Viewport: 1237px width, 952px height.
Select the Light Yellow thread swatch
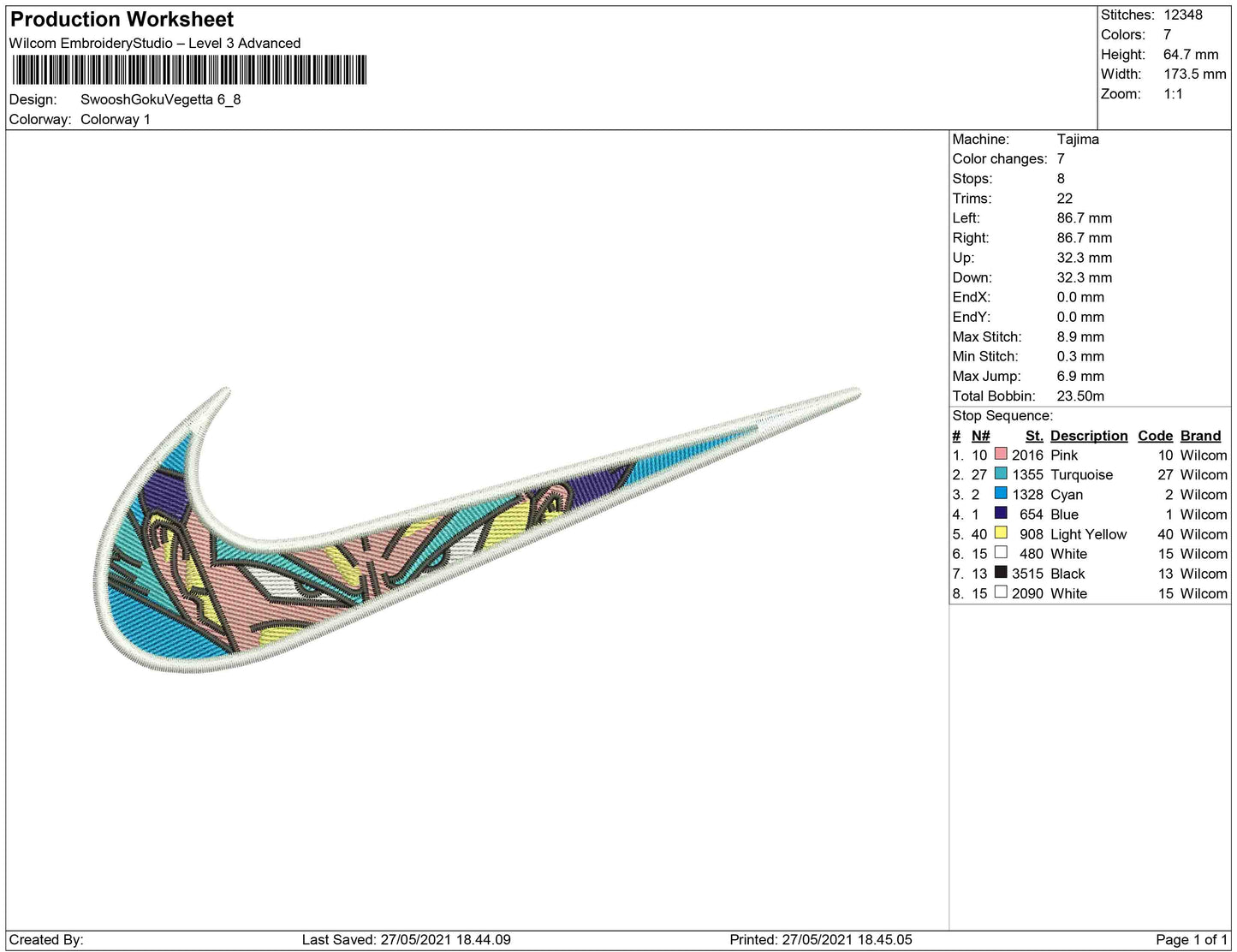(1001, 533)
